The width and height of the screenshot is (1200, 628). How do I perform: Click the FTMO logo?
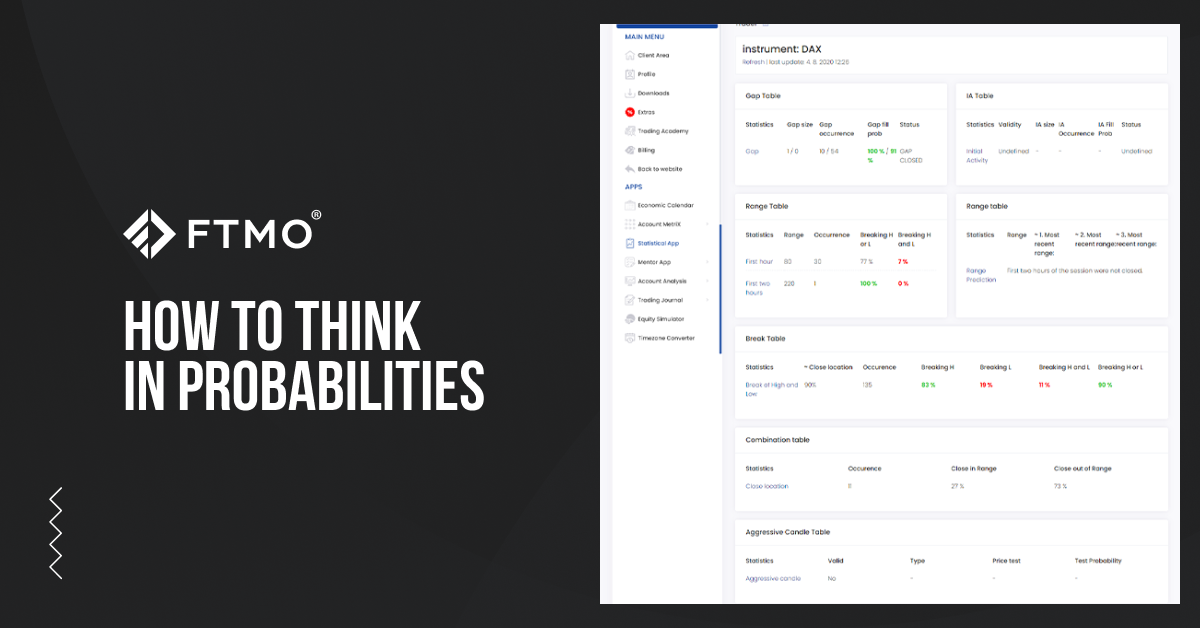(217, 232)
